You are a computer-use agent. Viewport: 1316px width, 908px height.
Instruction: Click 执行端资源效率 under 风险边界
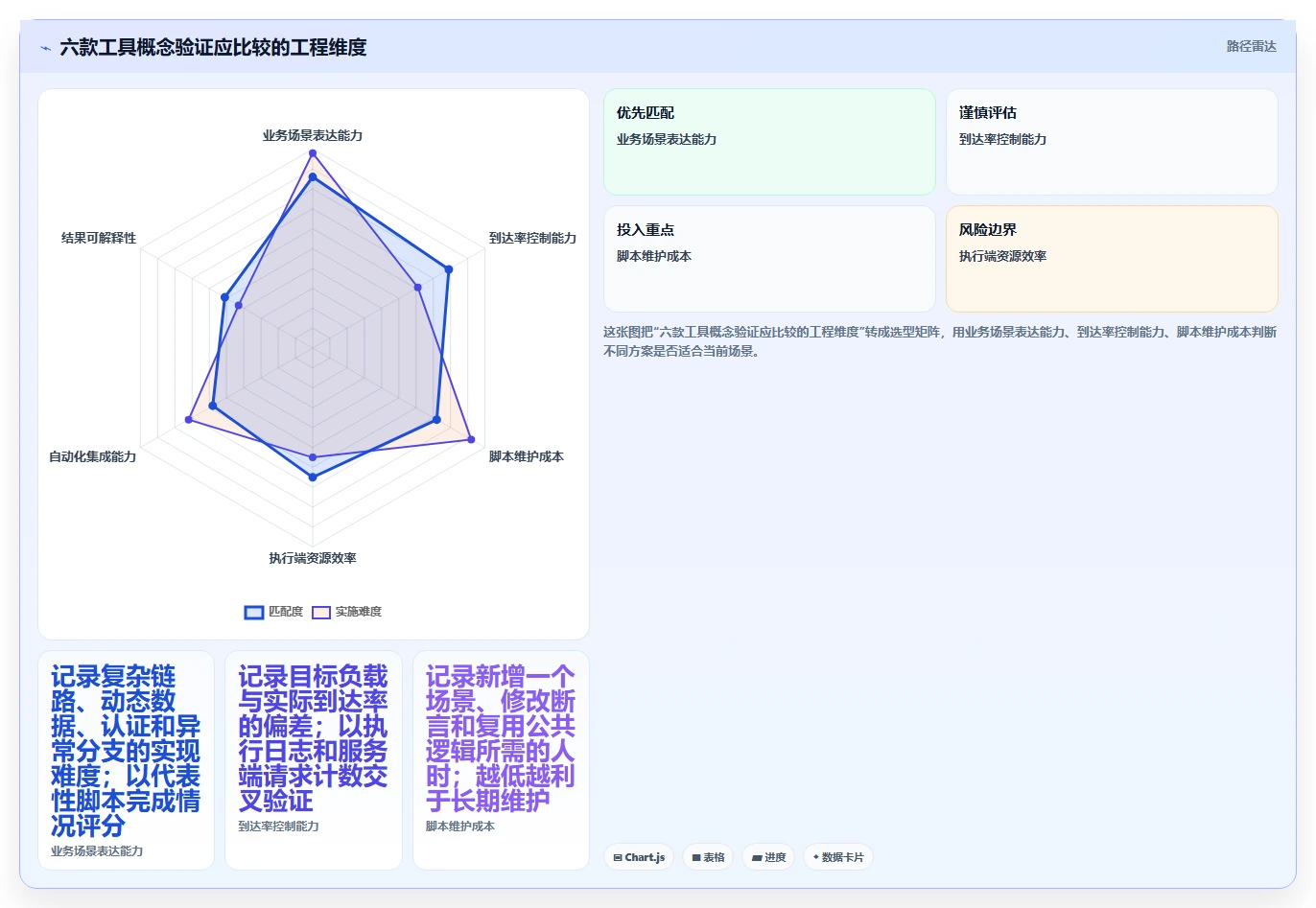click(1002, 256)
